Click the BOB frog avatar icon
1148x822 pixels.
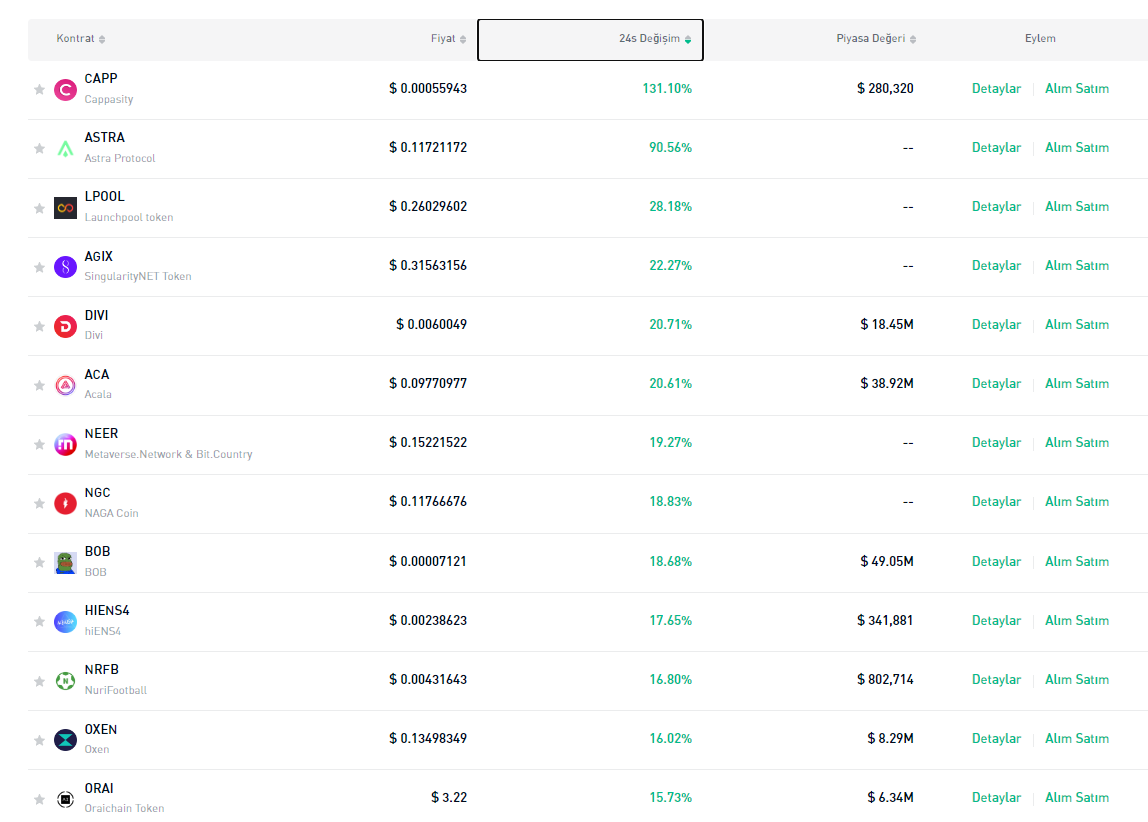[x=65, y=562]
